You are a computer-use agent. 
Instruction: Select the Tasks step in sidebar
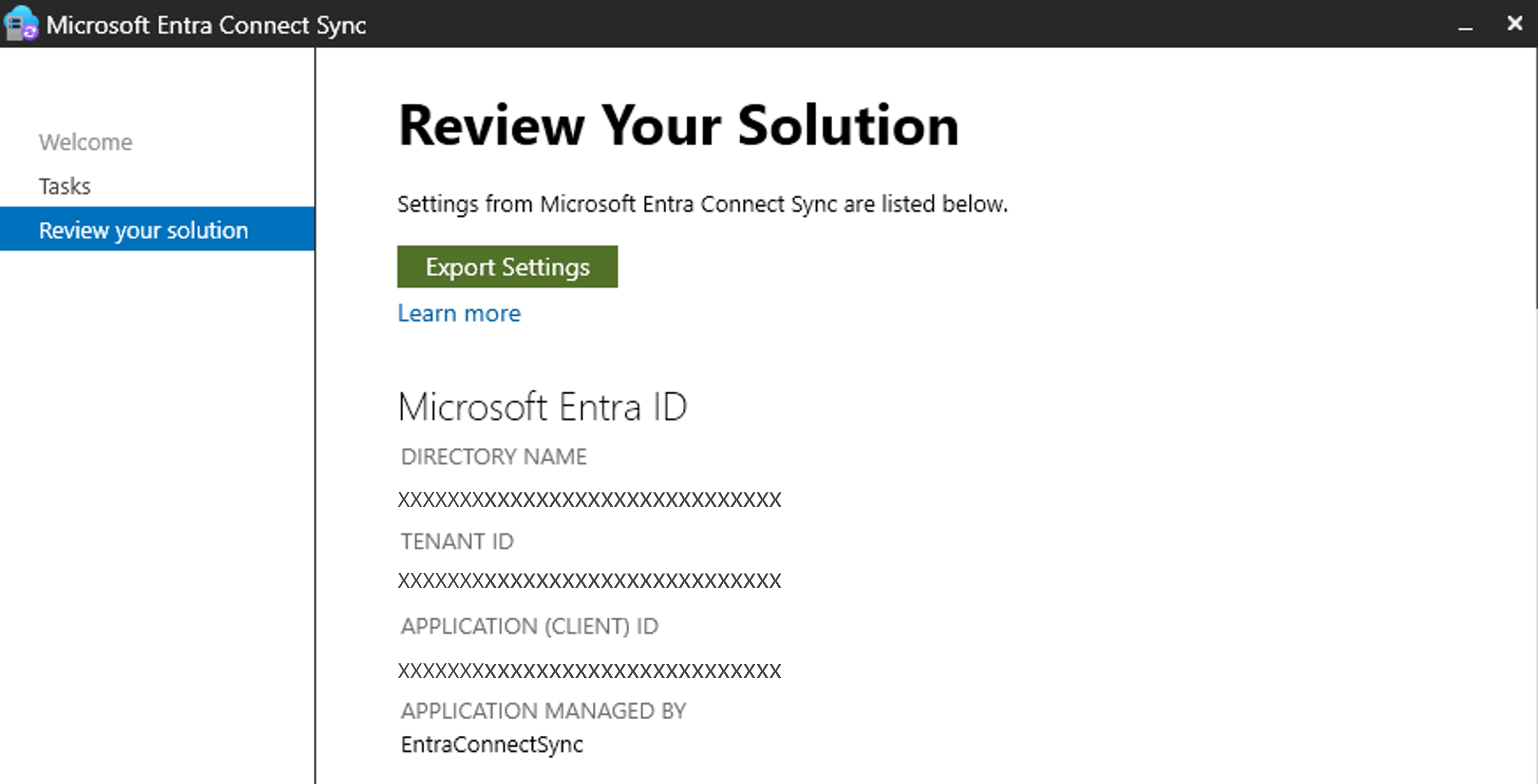pos(65,186)
